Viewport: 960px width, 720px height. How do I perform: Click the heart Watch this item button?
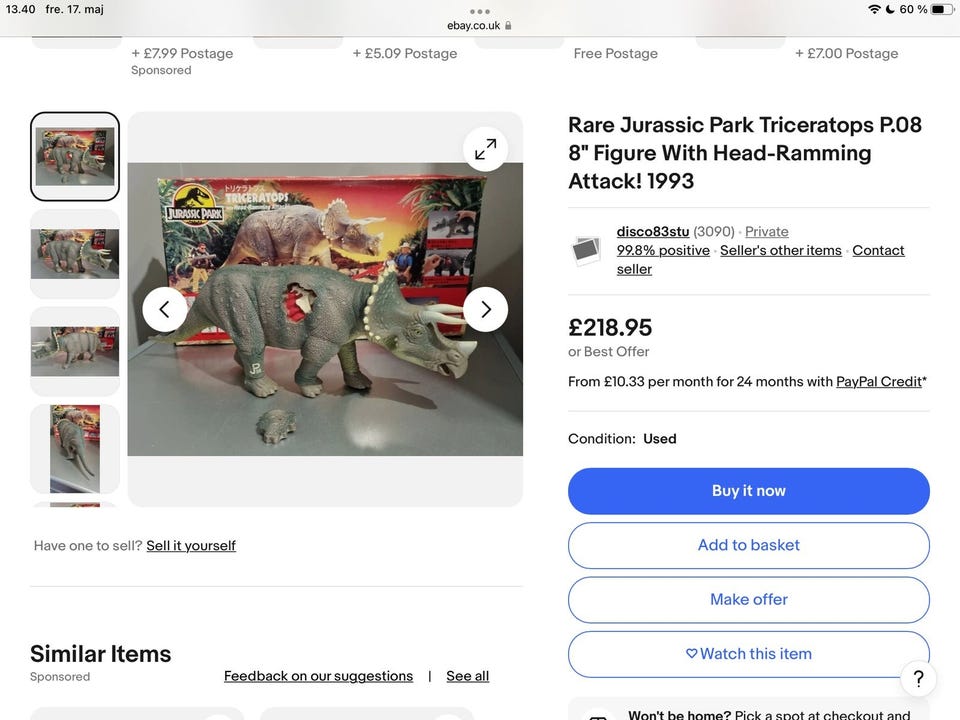pos(748,653)
